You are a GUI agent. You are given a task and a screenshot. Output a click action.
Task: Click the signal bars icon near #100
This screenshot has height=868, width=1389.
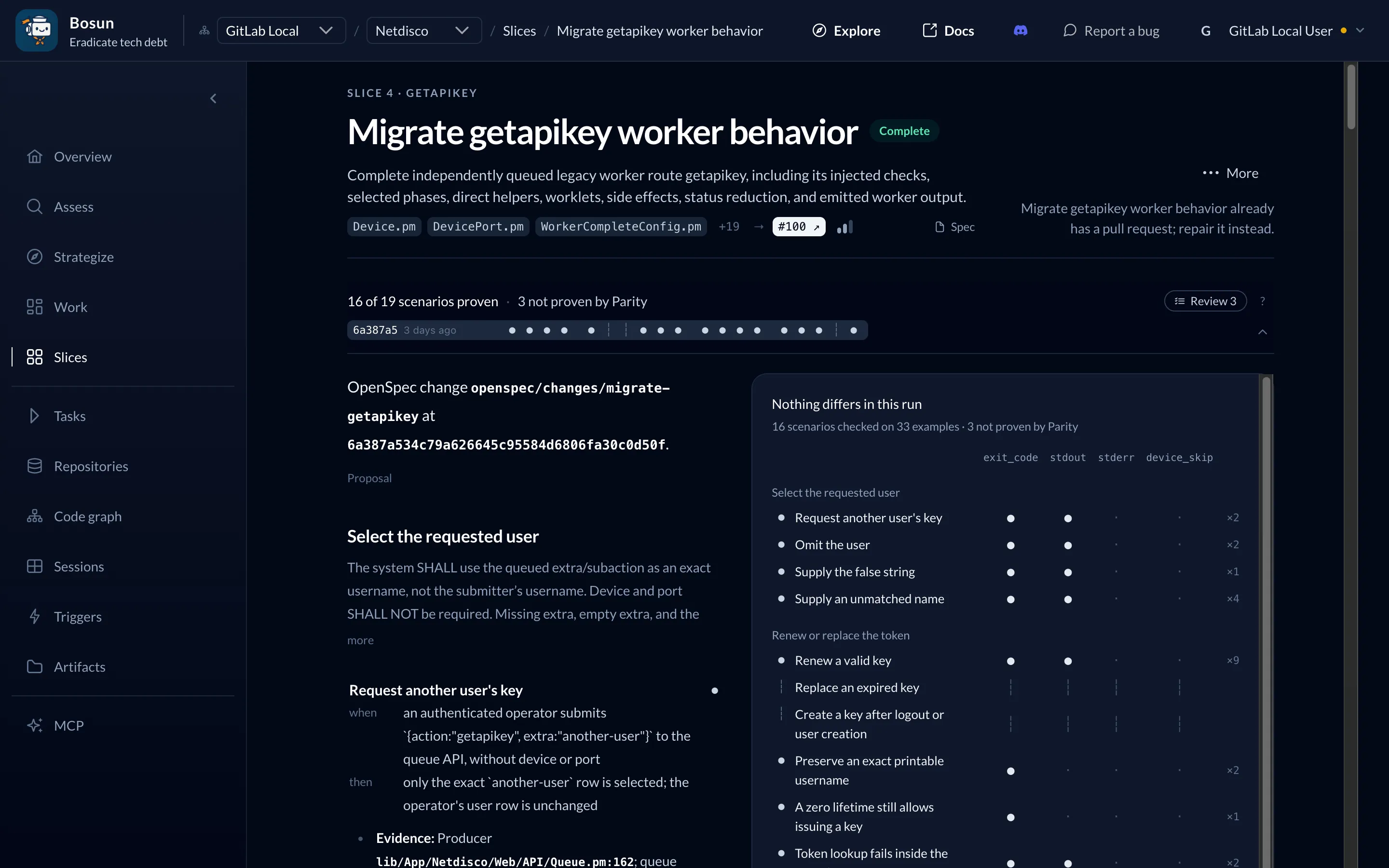coord(845,227)
